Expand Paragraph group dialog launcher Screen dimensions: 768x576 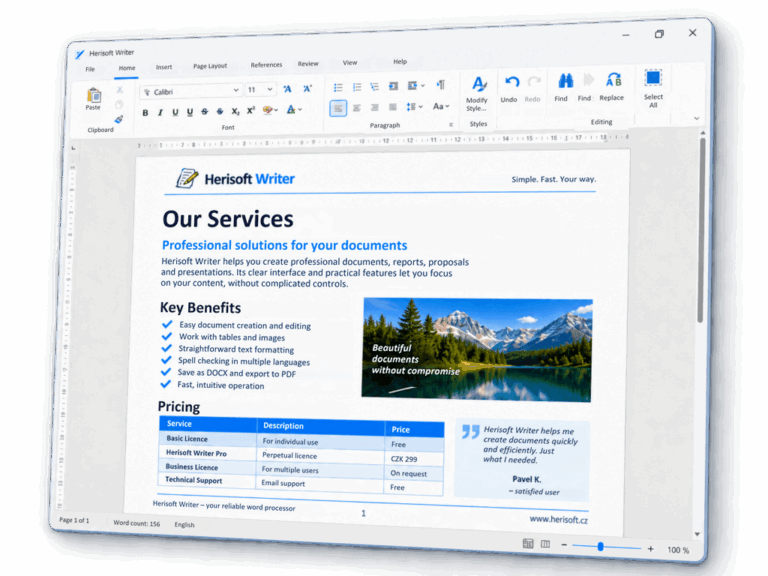click(x=451, y=125)
